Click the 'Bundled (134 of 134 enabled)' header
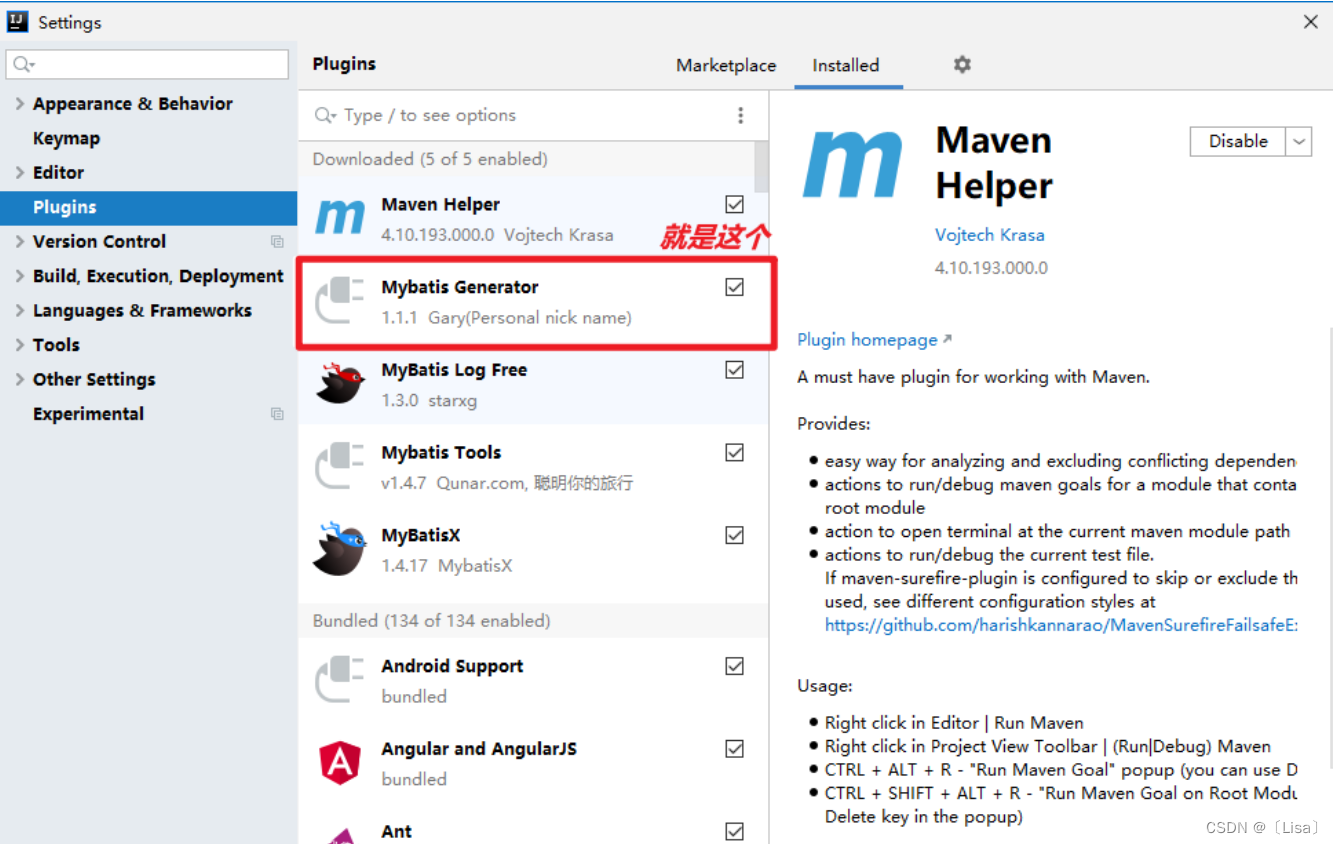The image size is (1333, 844). [432, 621]
